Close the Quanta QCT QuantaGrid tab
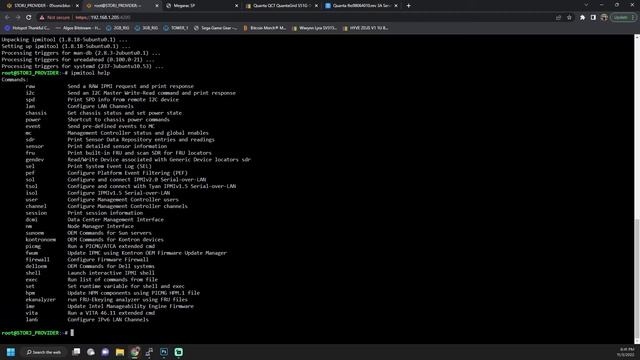The image size is (640, 360). 316,6
